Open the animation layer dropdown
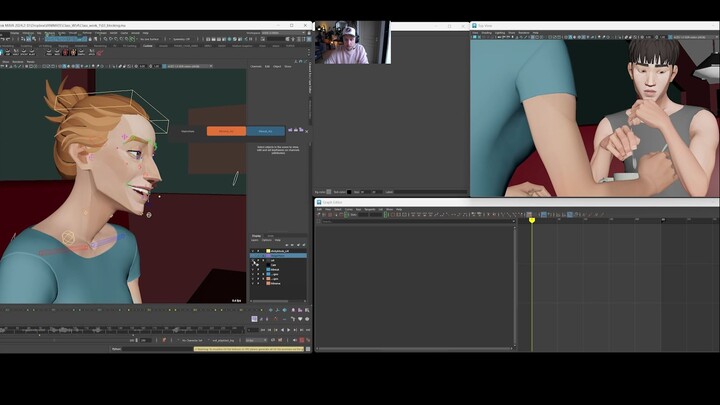This screenshot has width=720, height=405. pos(224,340)
